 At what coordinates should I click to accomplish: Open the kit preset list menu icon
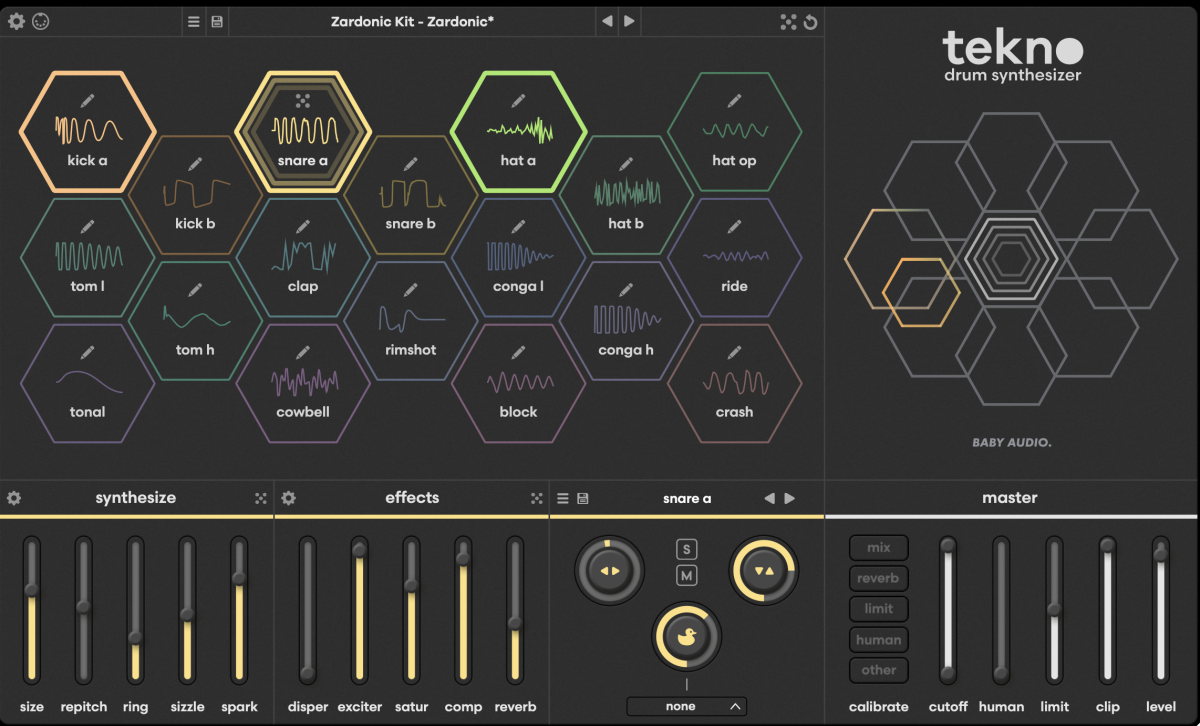194,21
